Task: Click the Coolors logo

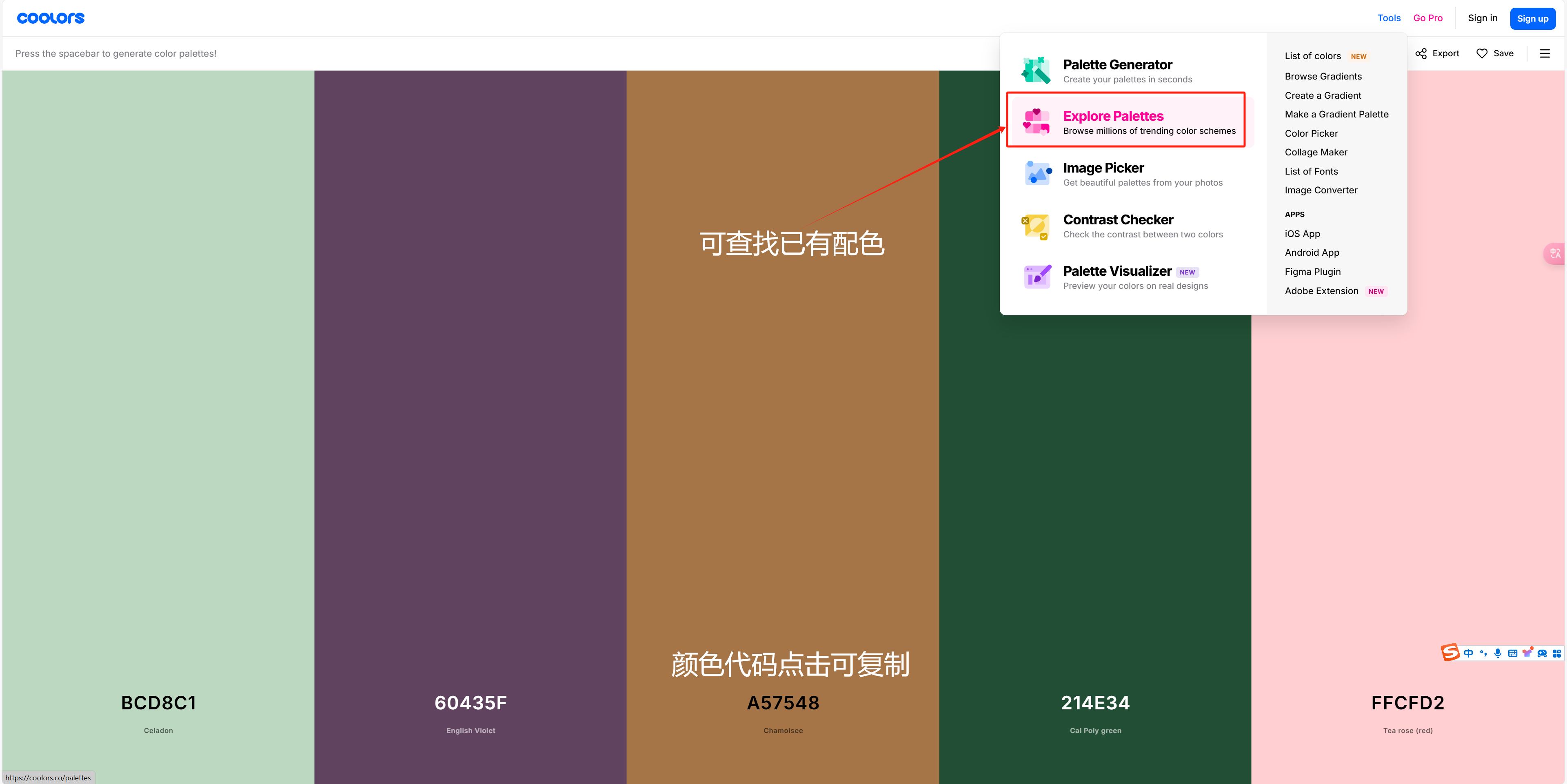Action: click(x=51, y=18)
